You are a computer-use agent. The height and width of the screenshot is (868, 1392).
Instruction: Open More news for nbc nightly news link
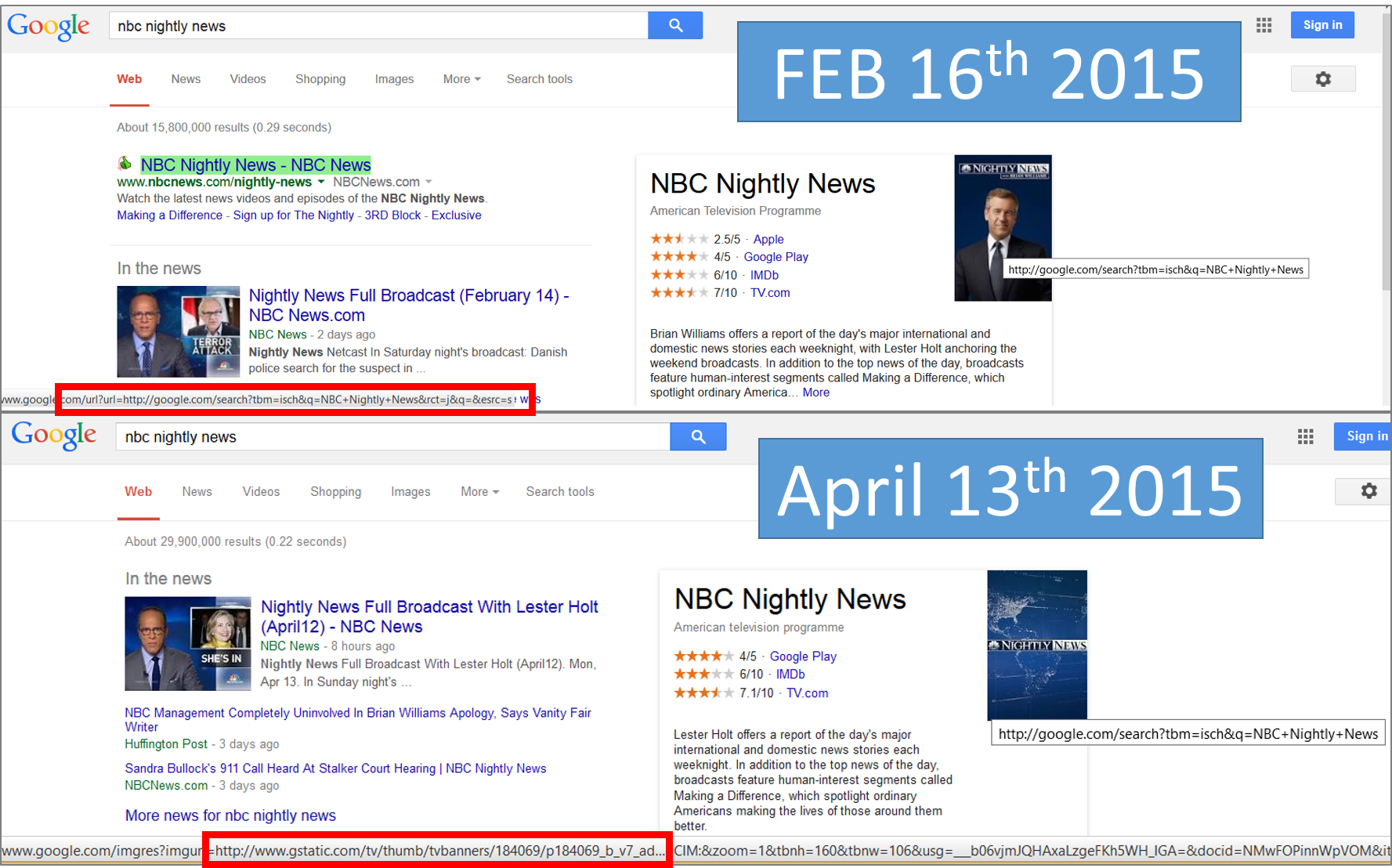[230, 815]
